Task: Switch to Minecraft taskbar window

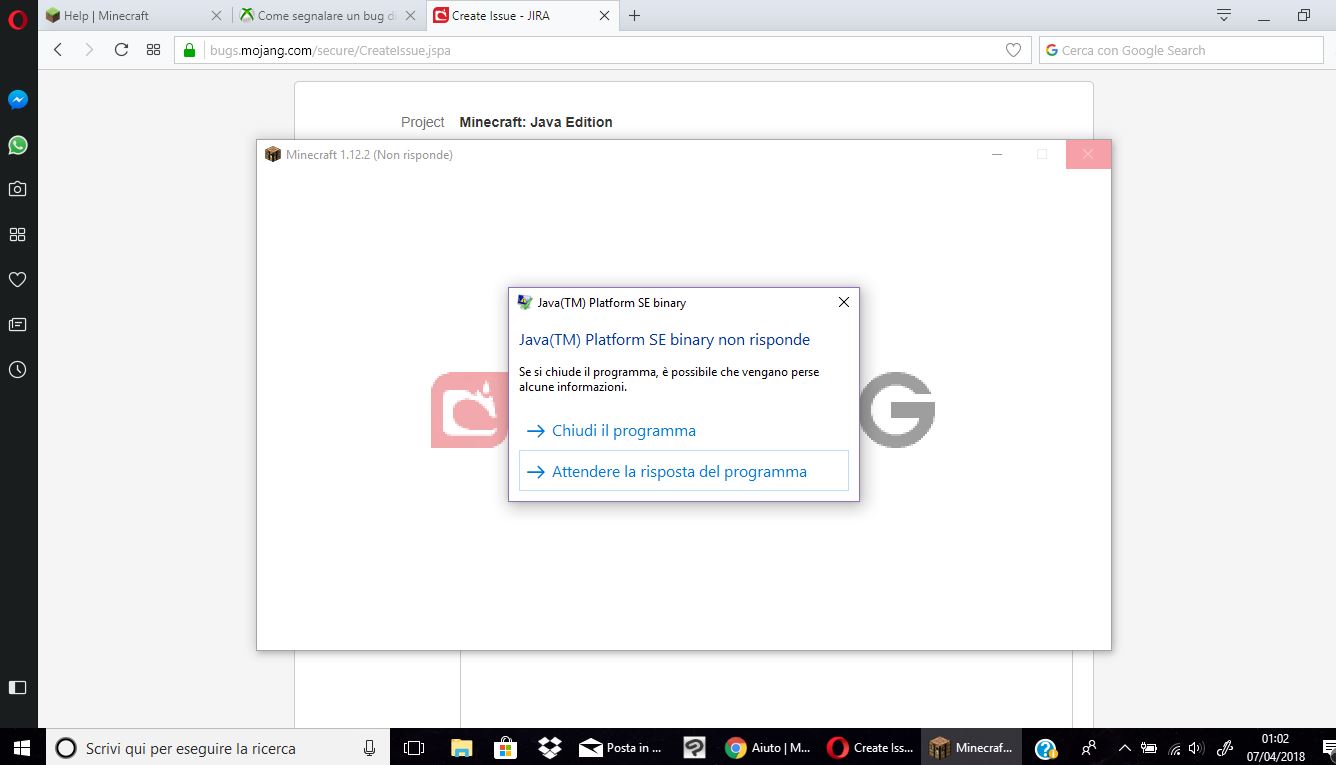Action: click(971, 747)
